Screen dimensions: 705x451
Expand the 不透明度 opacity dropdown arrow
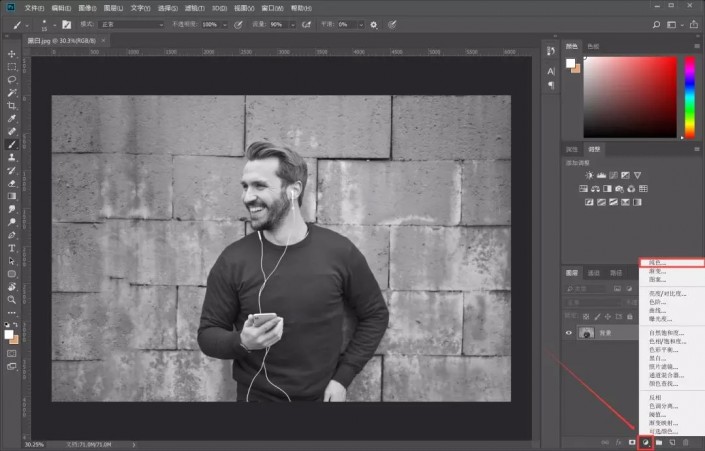coord(226,23)
